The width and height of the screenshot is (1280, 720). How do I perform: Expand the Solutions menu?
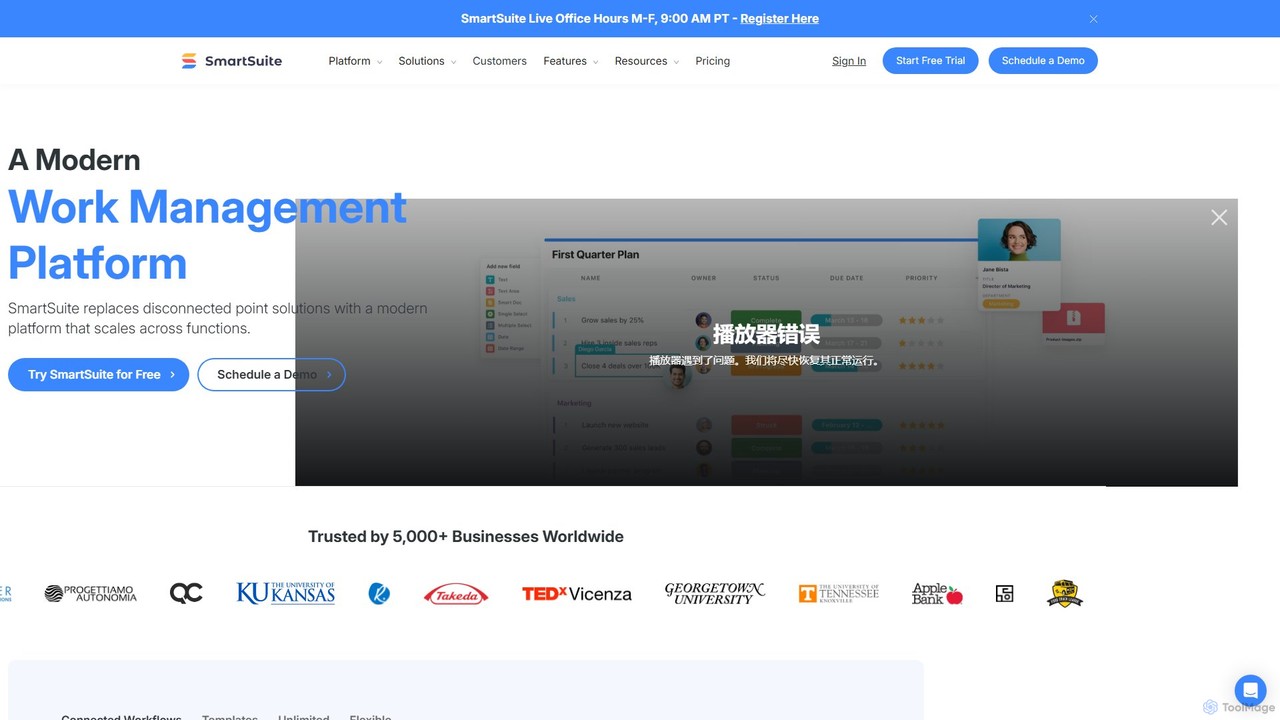tap(427, 61)
